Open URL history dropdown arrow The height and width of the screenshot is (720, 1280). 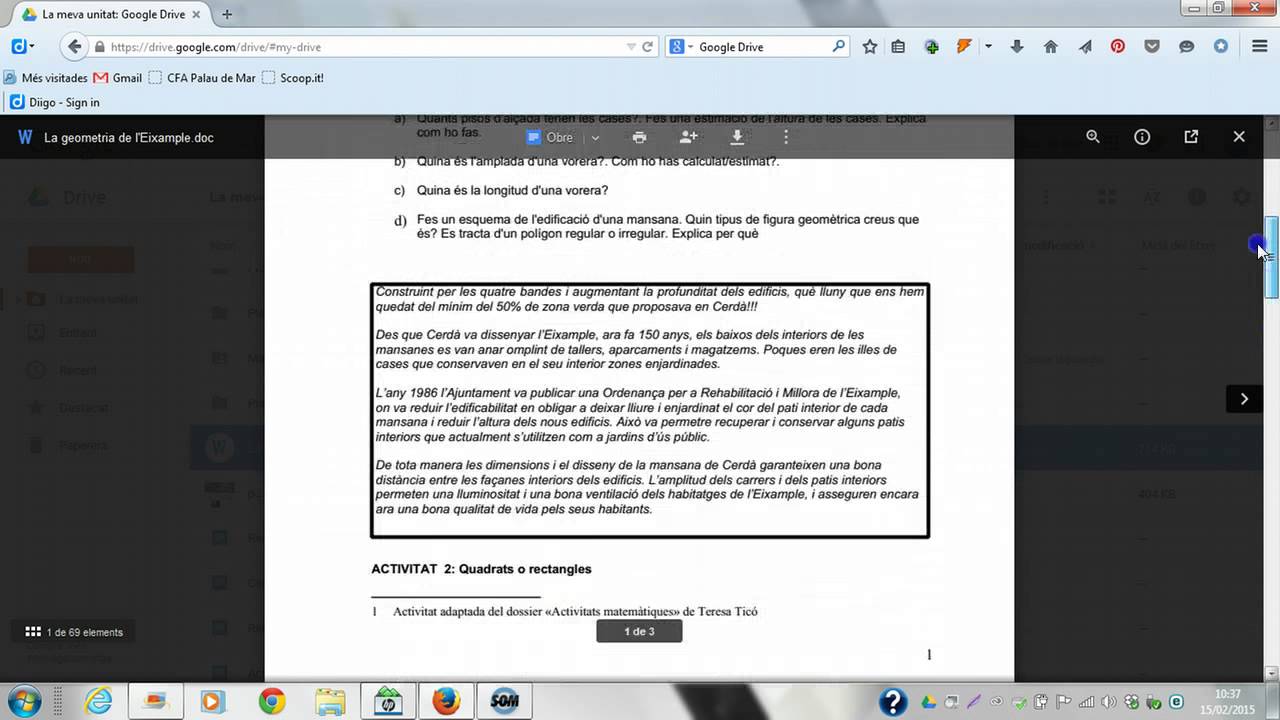tap(631, 47)
